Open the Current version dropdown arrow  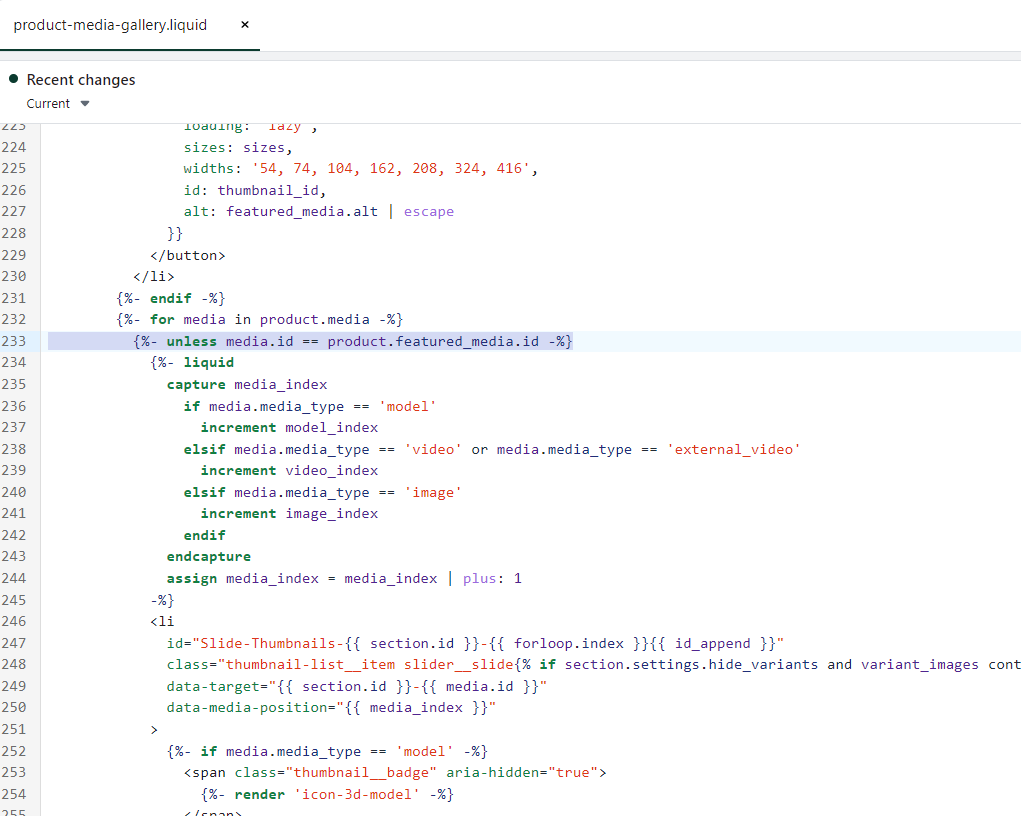click(x=85, y=104)
